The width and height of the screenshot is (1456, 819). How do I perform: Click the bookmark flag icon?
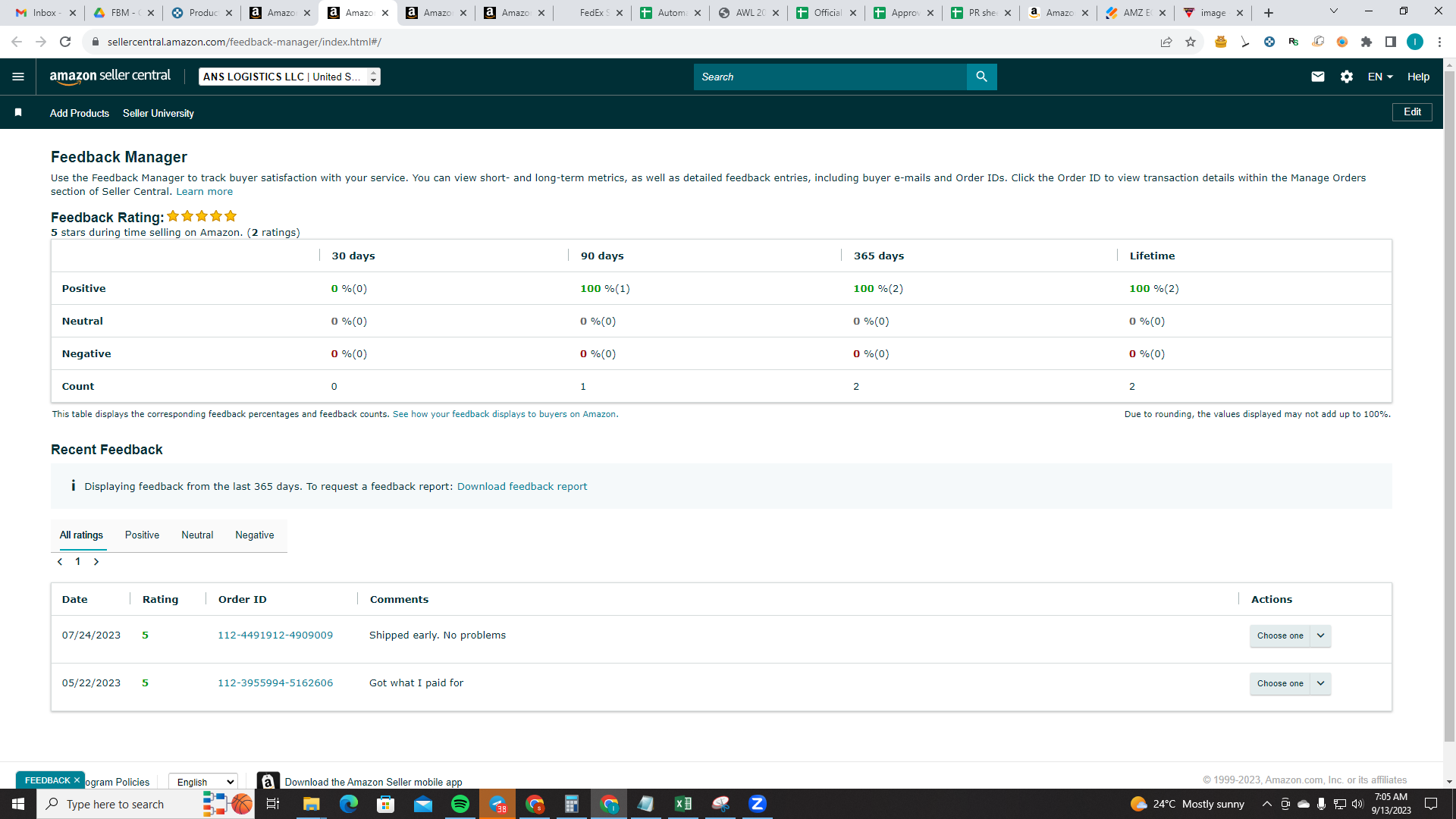18,112
